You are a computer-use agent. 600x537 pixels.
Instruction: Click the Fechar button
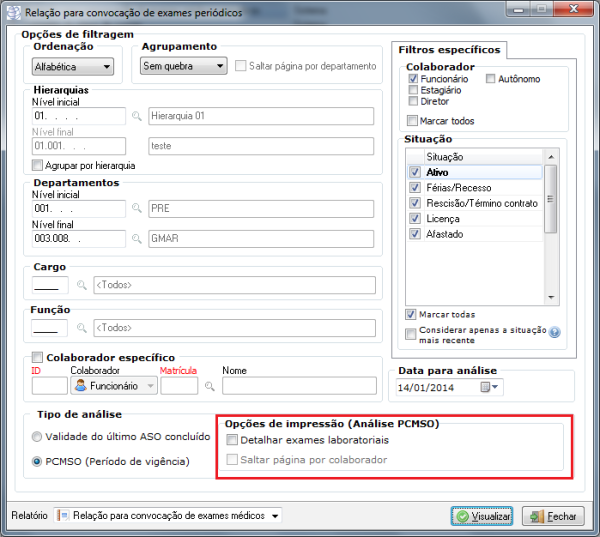coord(553,516)
